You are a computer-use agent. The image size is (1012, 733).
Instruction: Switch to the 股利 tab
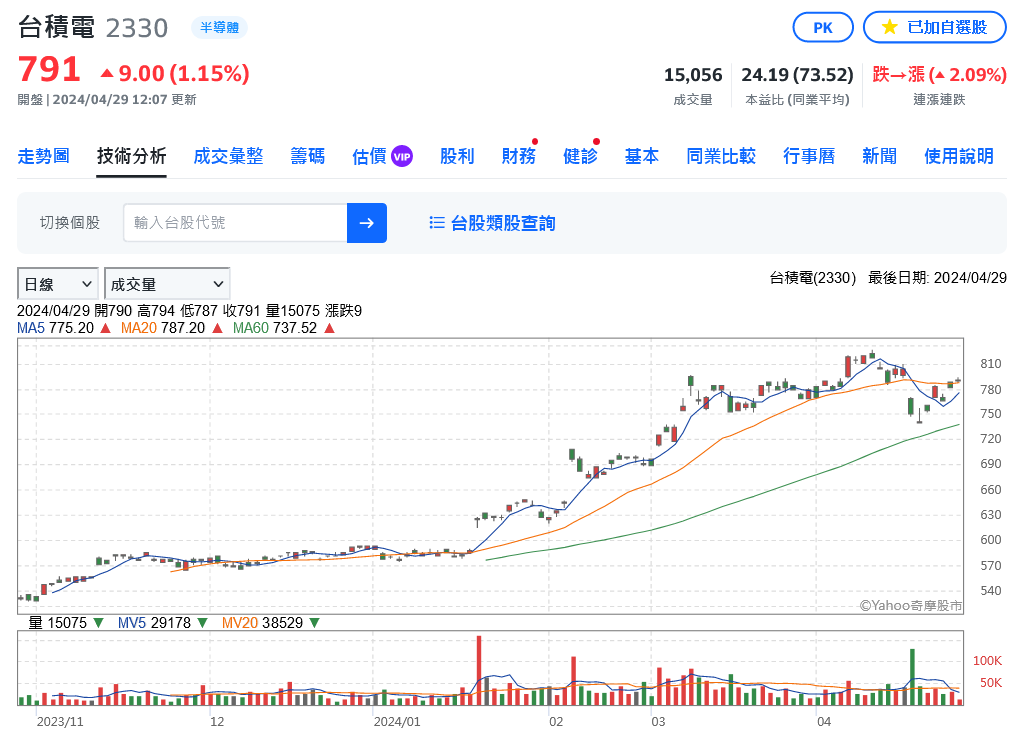(457, 156)
